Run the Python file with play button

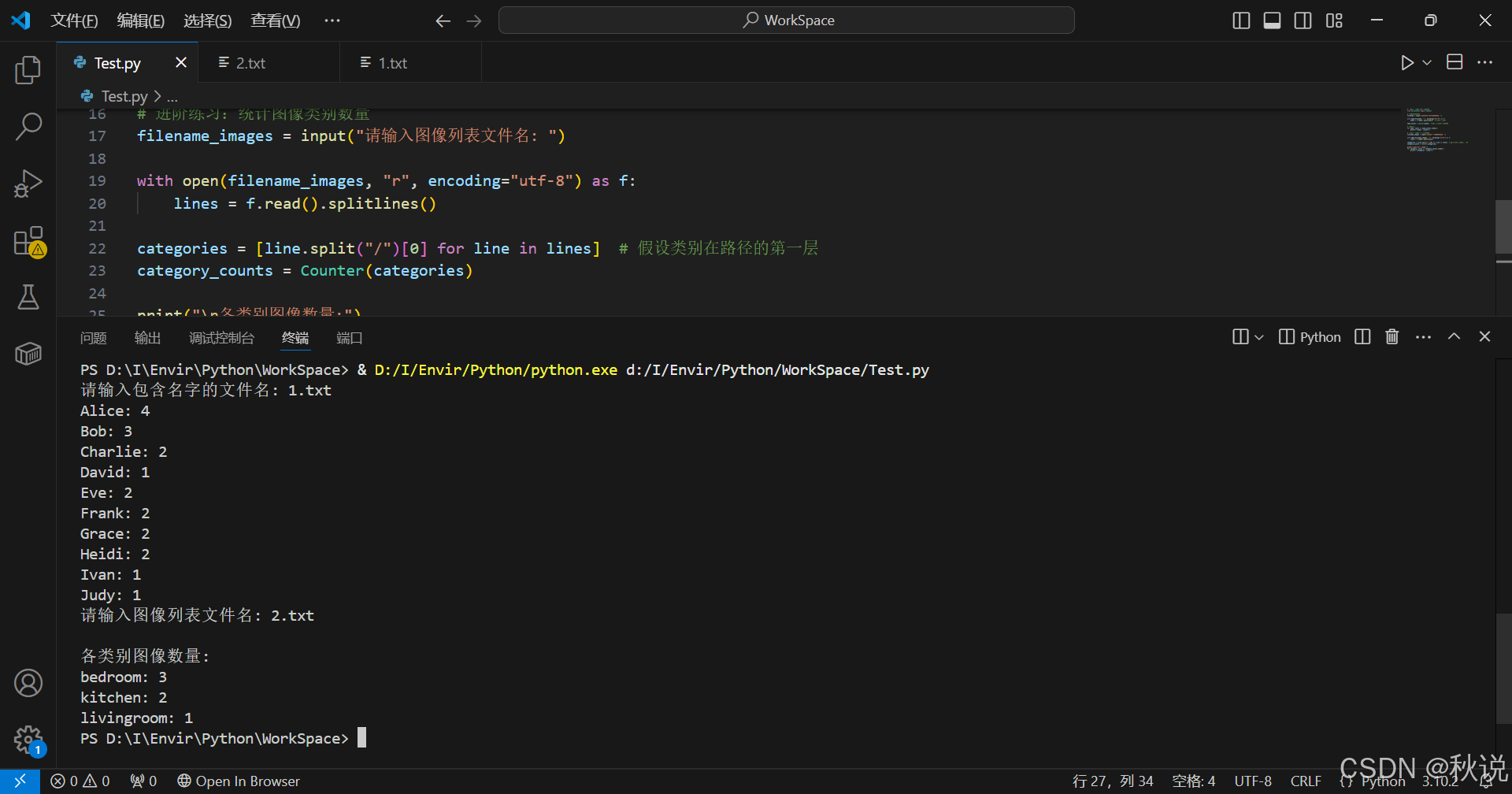pyautogui.click(x=1407, y=62)
